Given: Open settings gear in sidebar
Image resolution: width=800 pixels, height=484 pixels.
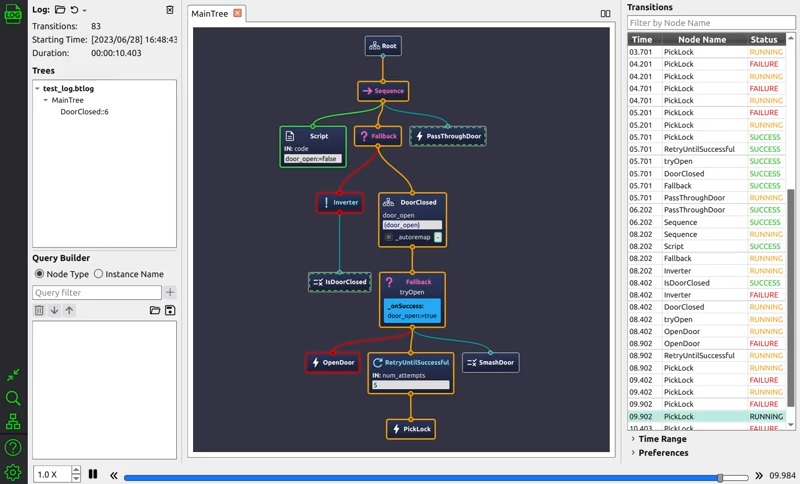Looking at the screenshot, I should click(13, 472).
